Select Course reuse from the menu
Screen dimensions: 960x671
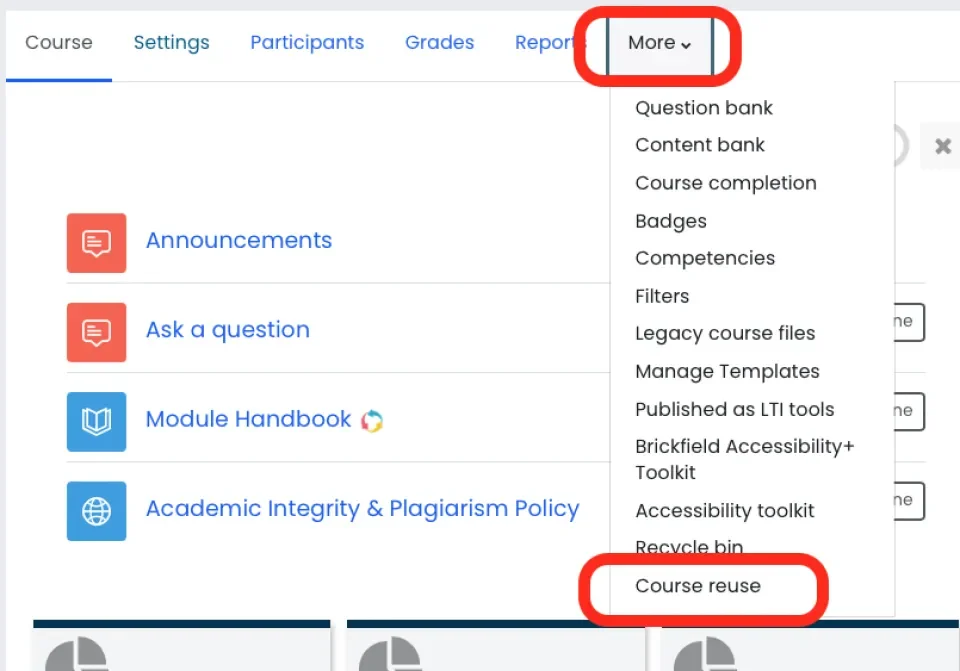pos(698,586)
